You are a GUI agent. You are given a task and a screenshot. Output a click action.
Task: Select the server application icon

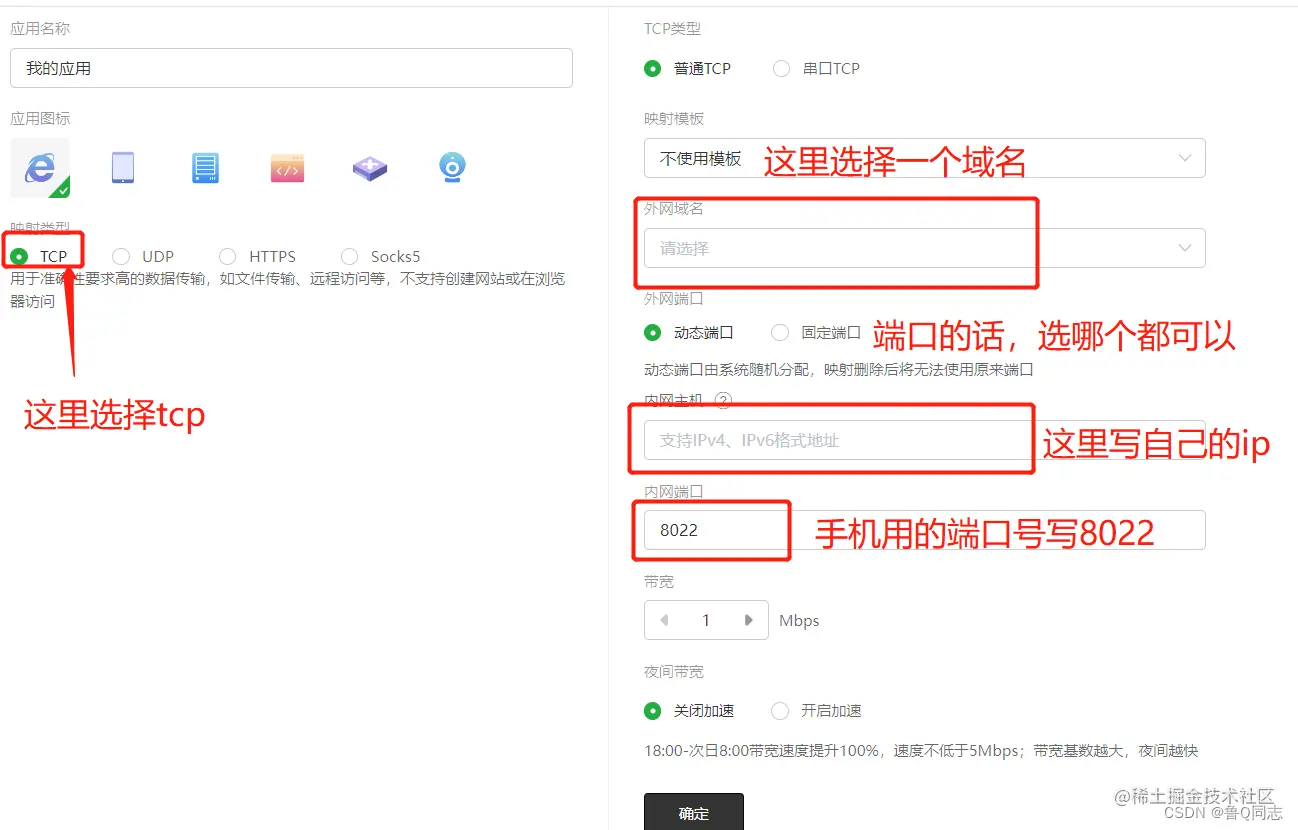click(x=204, y=168)
